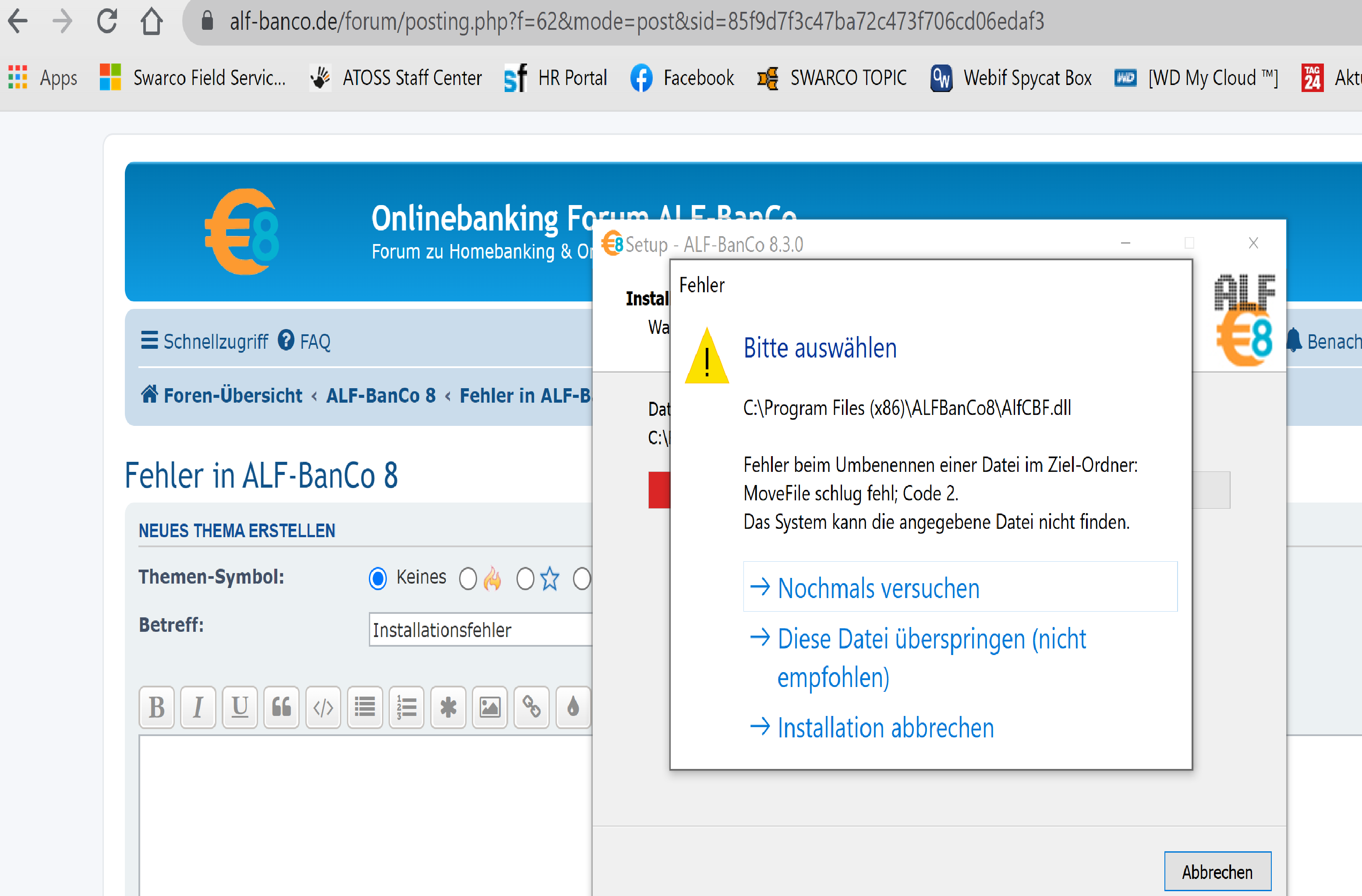1362x896 pixels.
Task: Go to Foren-Übersicht breadcrumb
Action: (222, 395)
